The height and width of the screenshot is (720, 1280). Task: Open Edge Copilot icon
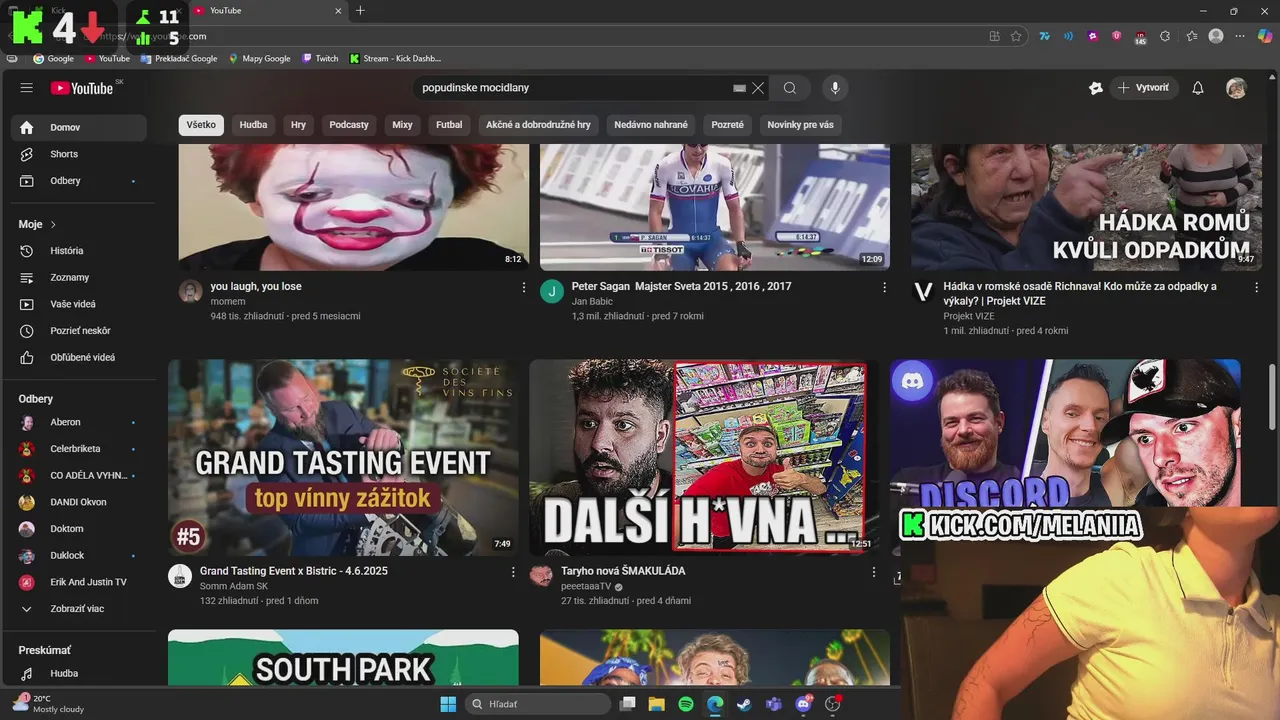[x=1265, y=36]
